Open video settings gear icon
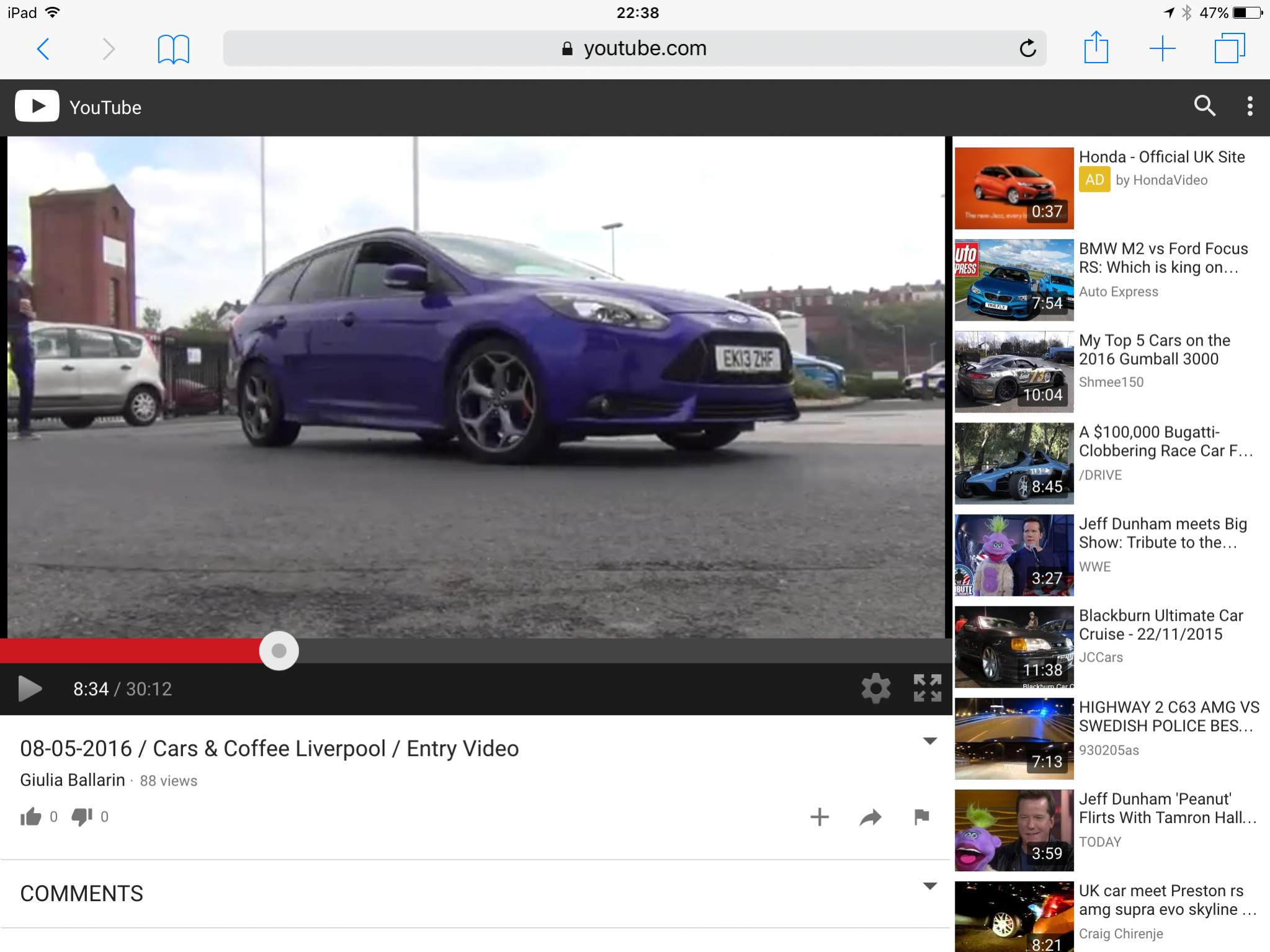 point(875,688)
